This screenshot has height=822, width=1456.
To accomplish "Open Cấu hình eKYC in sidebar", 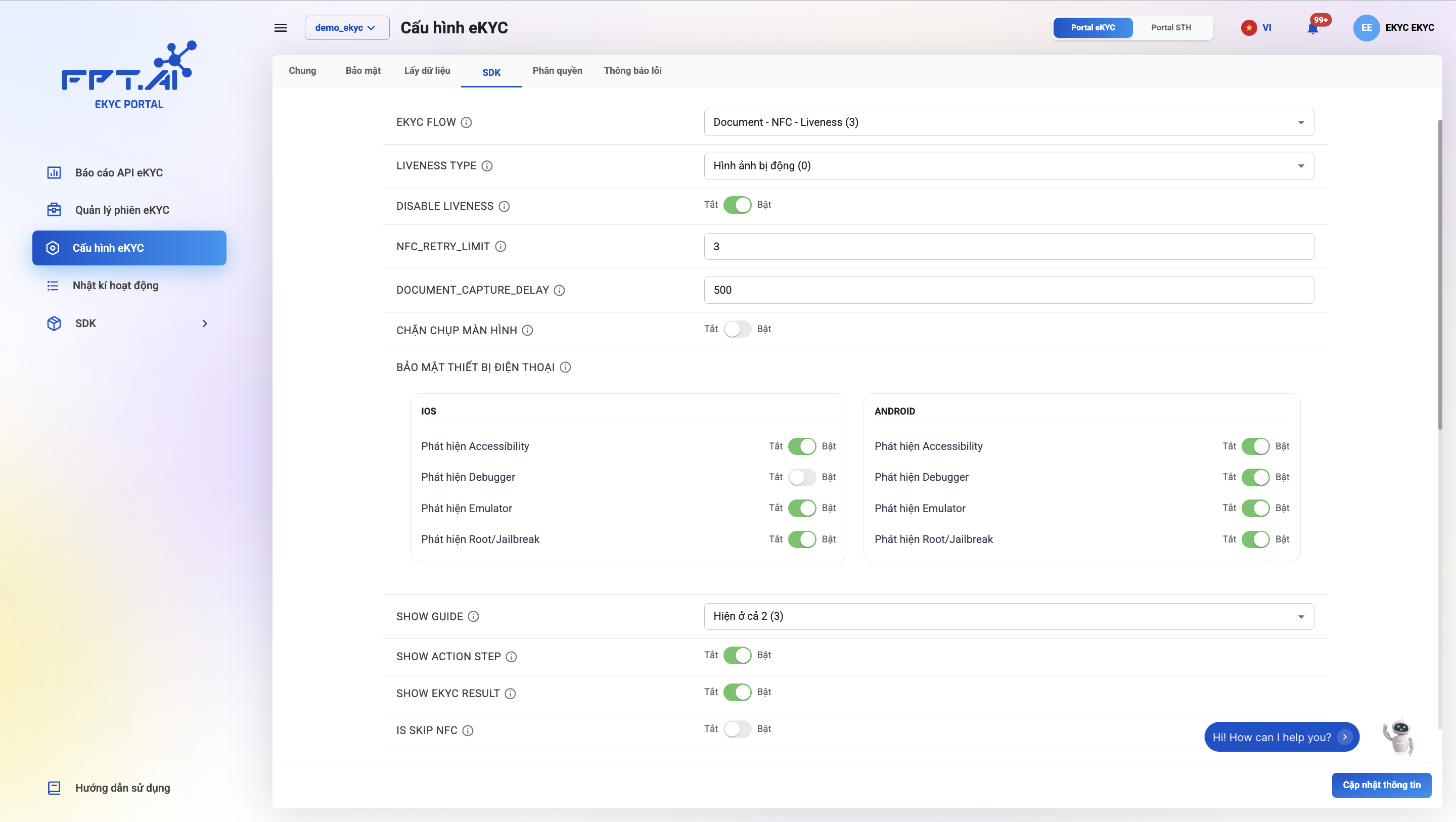I will point(129,248).
